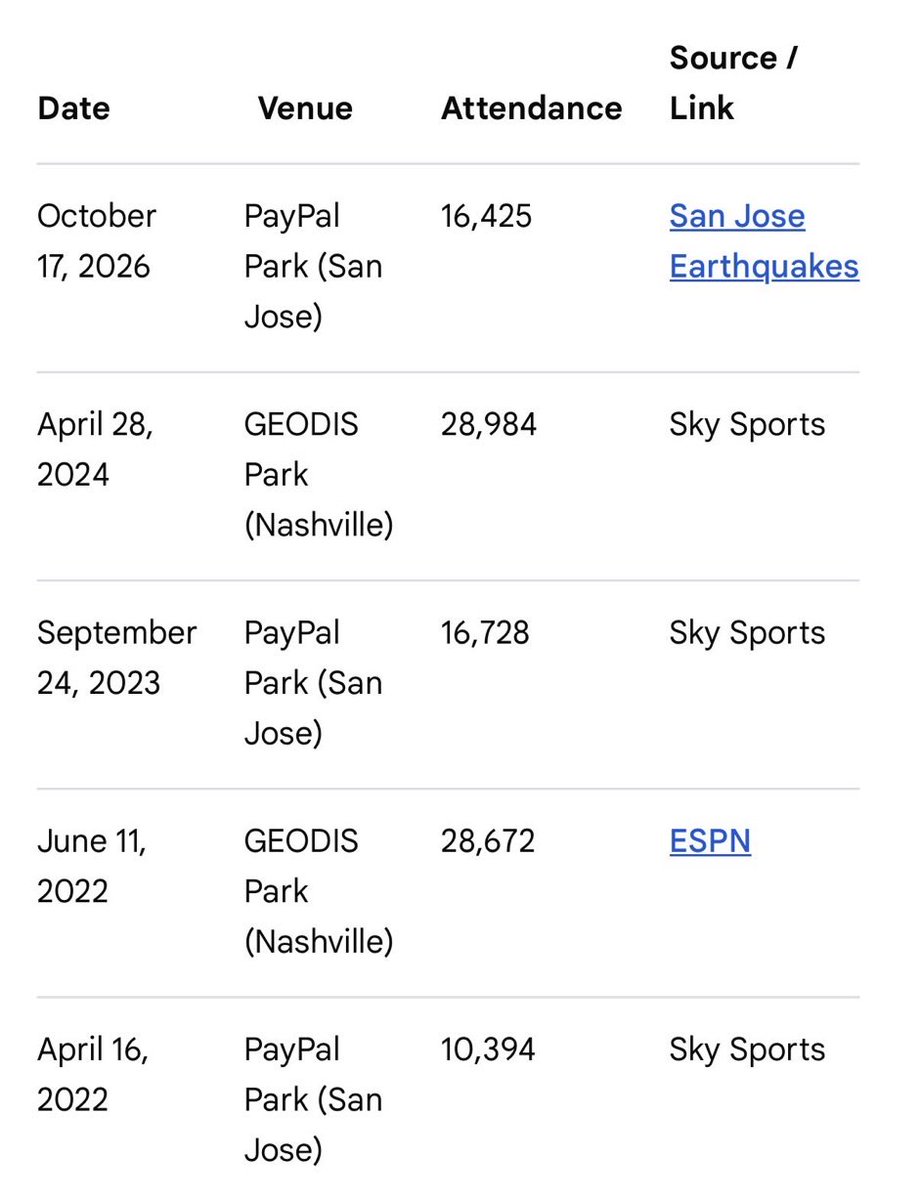Click the 28,672 attendance value

488,841
